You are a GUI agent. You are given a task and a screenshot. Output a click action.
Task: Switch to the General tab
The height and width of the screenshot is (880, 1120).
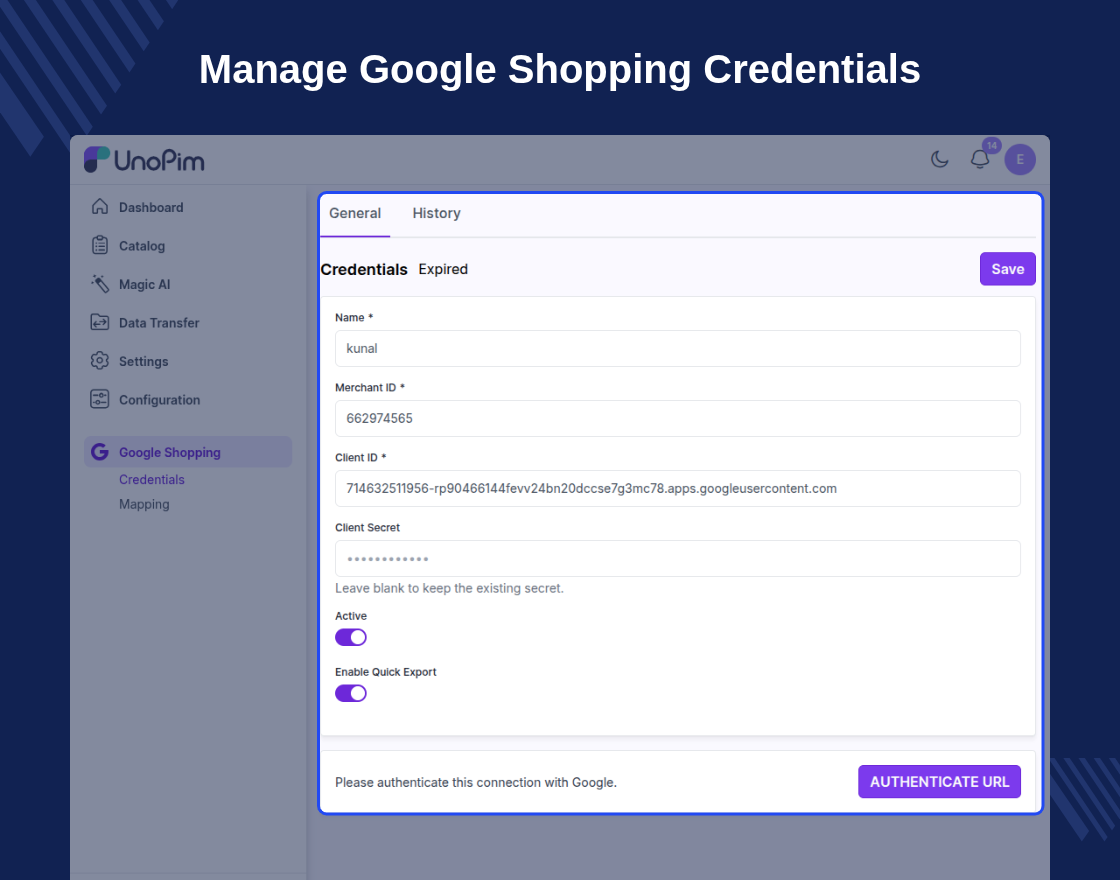tap(355, 214)
